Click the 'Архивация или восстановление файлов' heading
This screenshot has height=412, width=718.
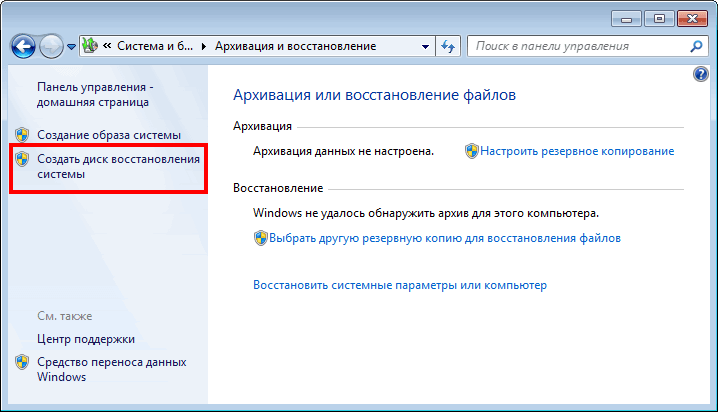(x=375, y=95)
